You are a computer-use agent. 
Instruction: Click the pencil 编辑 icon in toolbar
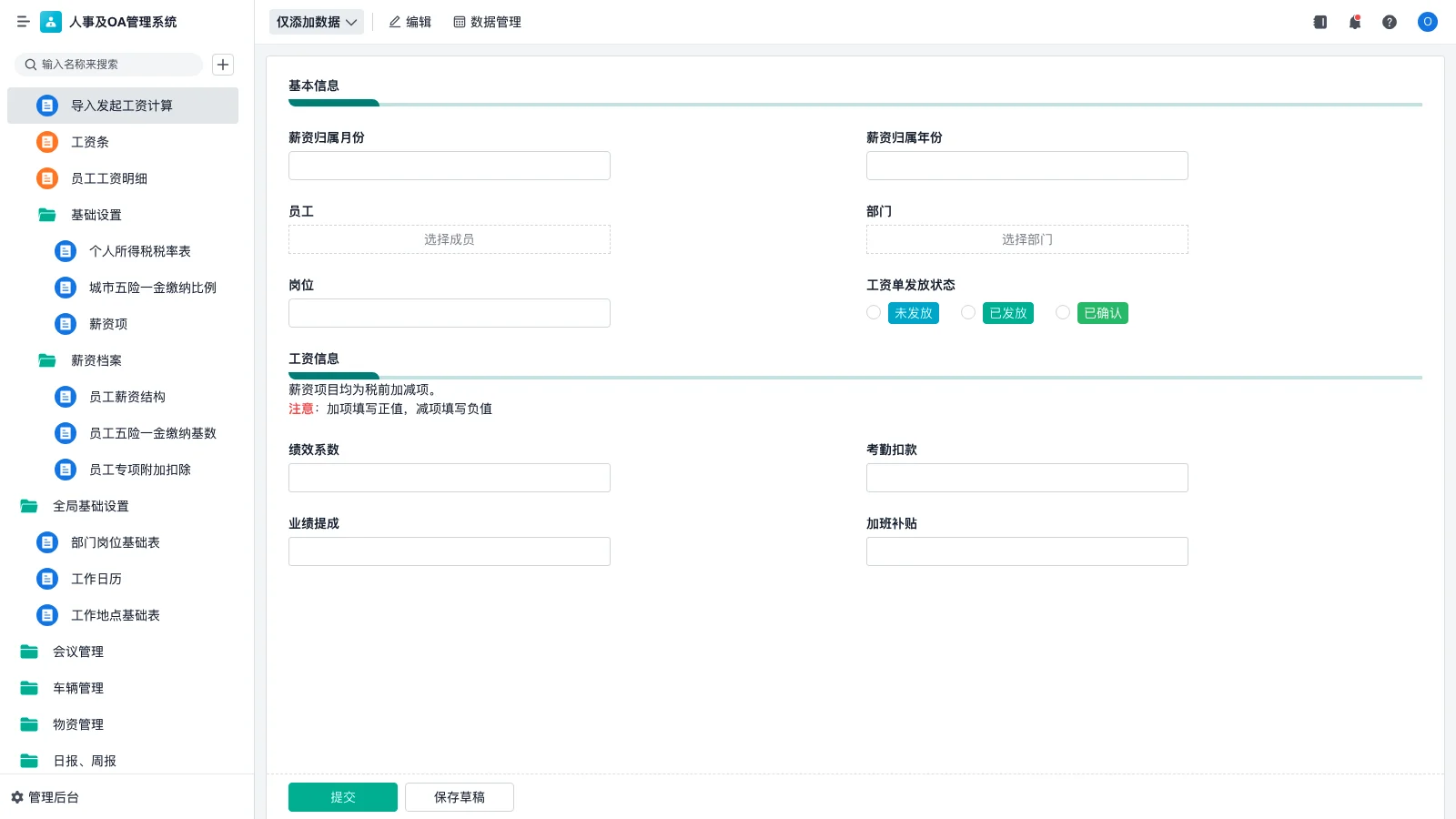(395, 22)
